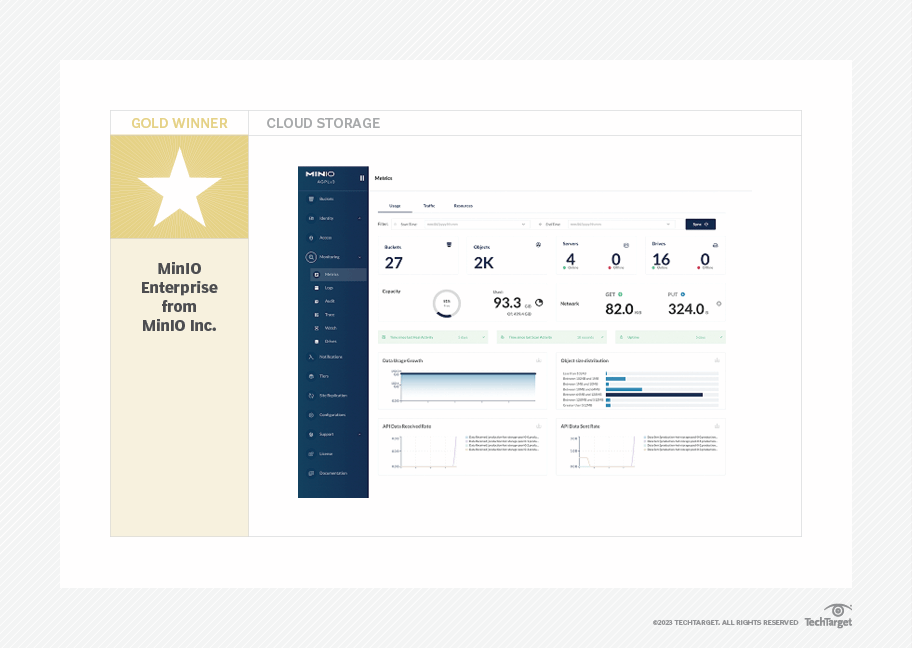The height and width of the screenshot is (648, 912).
Task: Open the Documentation icon in sidebar
Action: (311, 473)
